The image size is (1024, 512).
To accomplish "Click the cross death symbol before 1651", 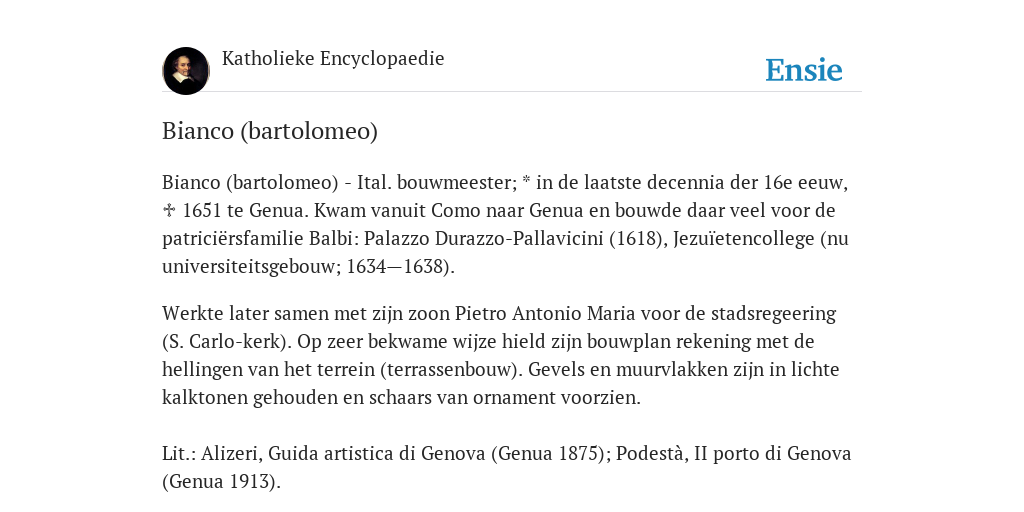I will 168,211.
